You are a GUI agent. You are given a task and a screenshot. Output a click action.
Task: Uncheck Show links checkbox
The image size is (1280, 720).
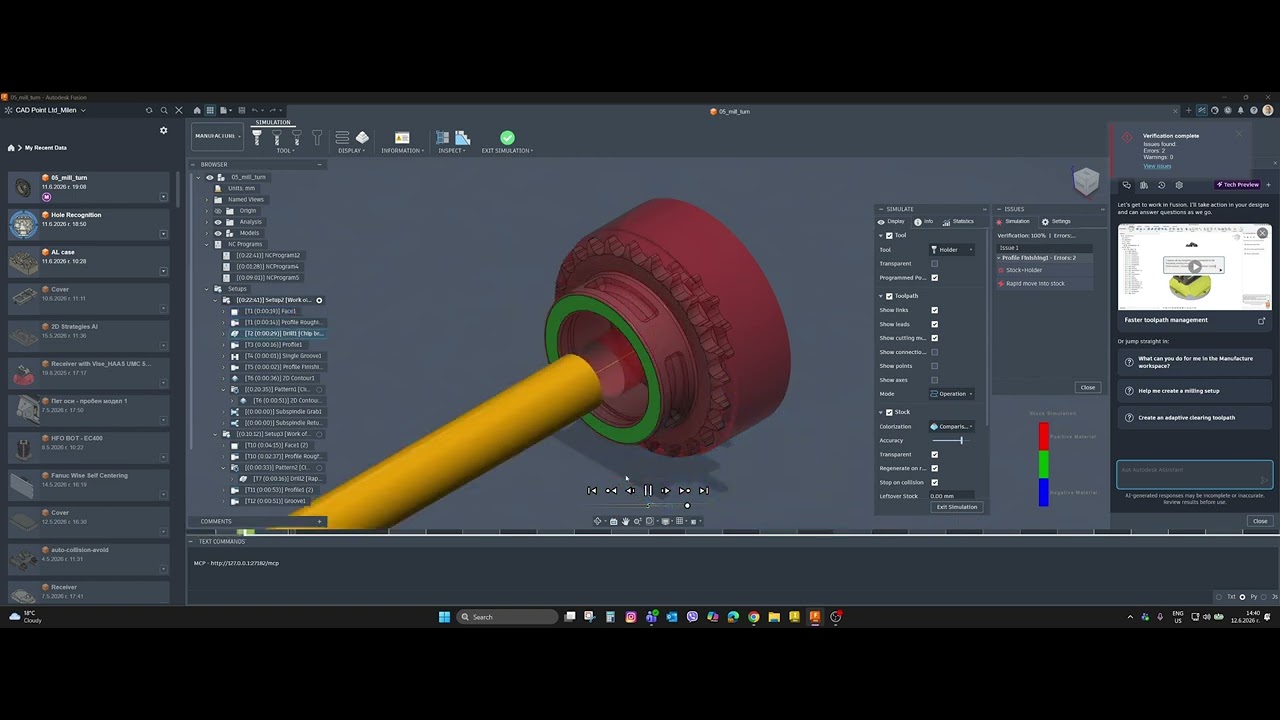pyautogui.click(x=934, y=310)
